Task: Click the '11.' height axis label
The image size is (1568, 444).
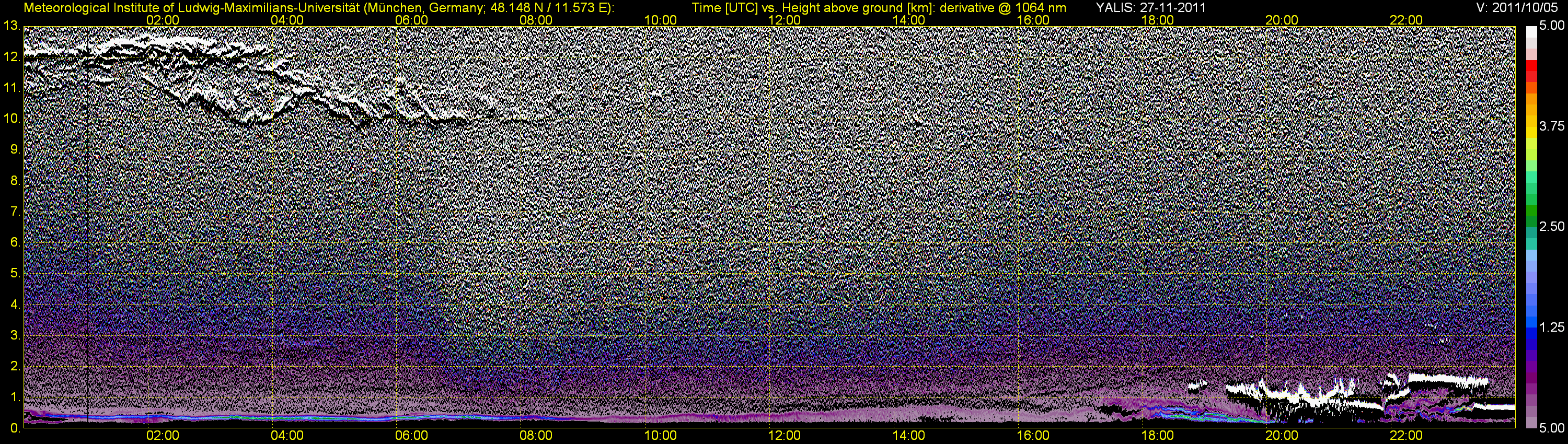Action: click(x=11, y=88)
